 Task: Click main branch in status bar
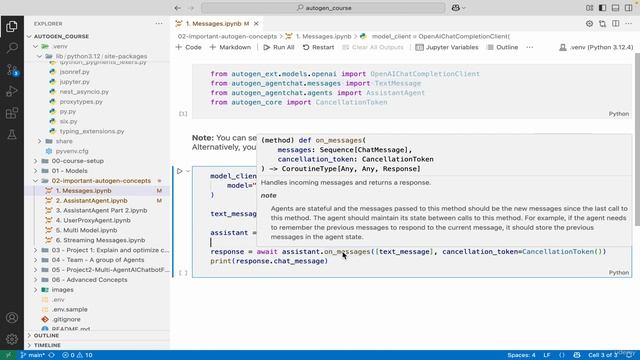pyautogui.click(x=33, y=355)
